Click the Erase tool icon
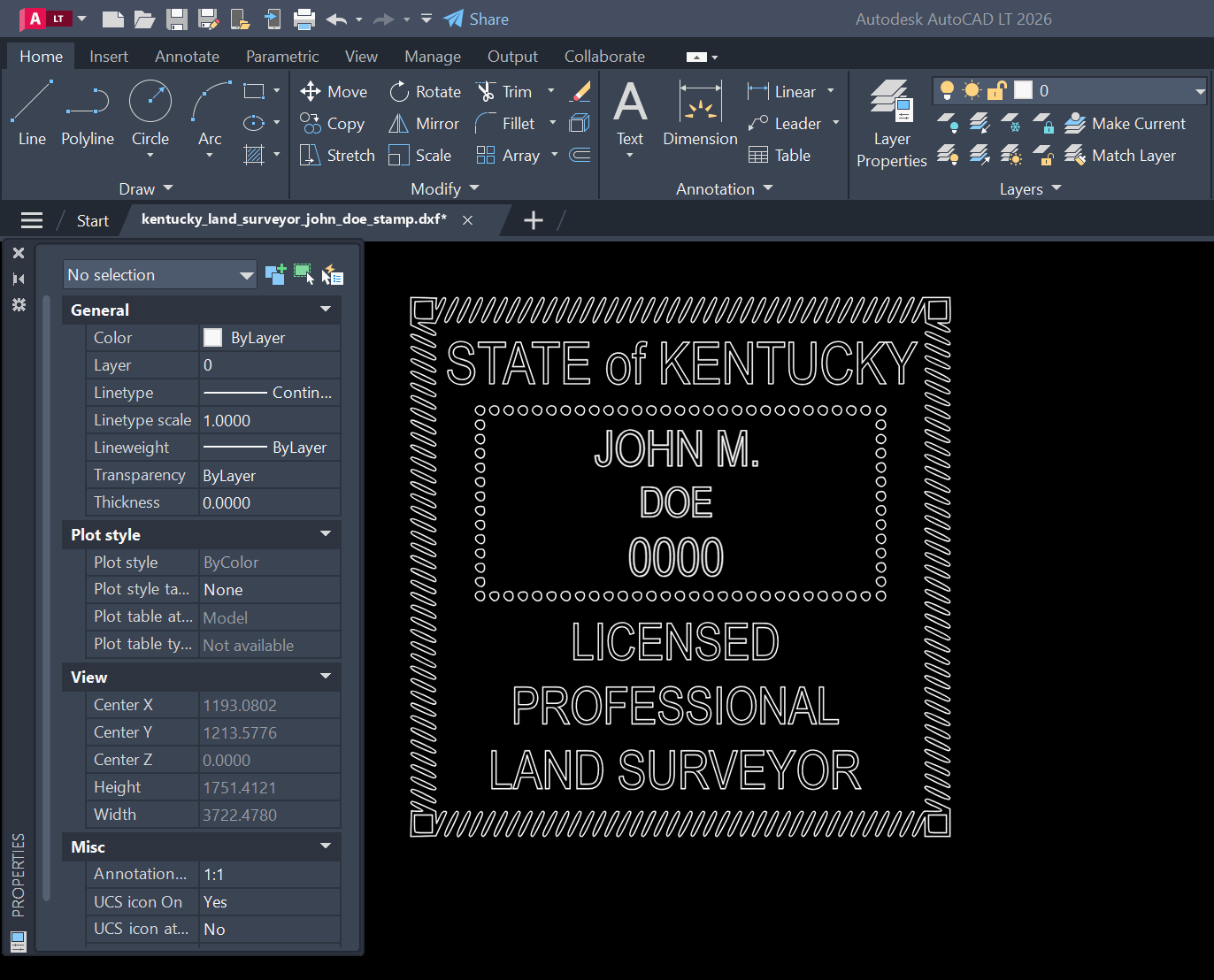The width and height of the screenshot is (1214, 980). click(x=580, y=91)
